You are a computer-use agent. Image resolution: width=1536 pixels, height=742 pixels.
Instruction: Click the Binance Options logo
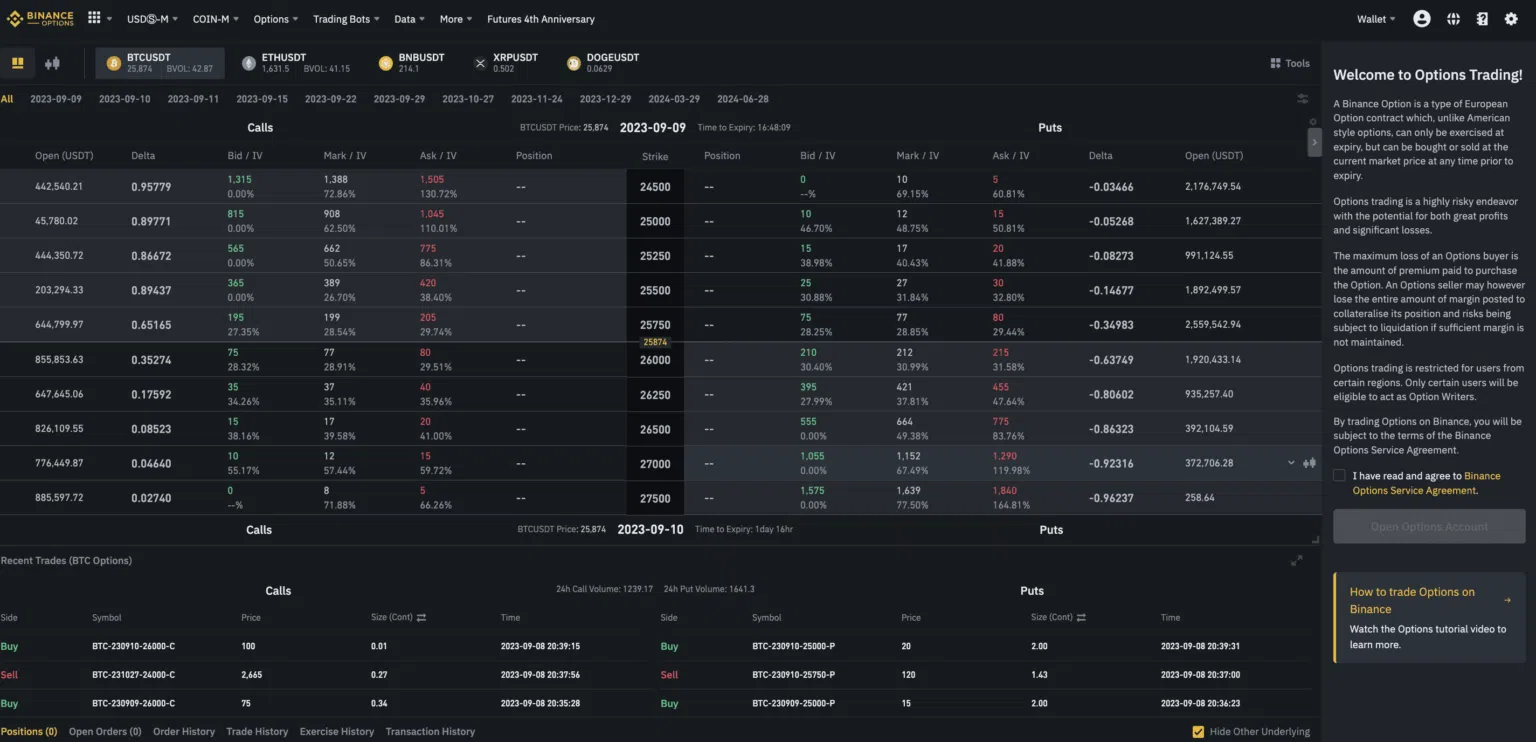40,18
